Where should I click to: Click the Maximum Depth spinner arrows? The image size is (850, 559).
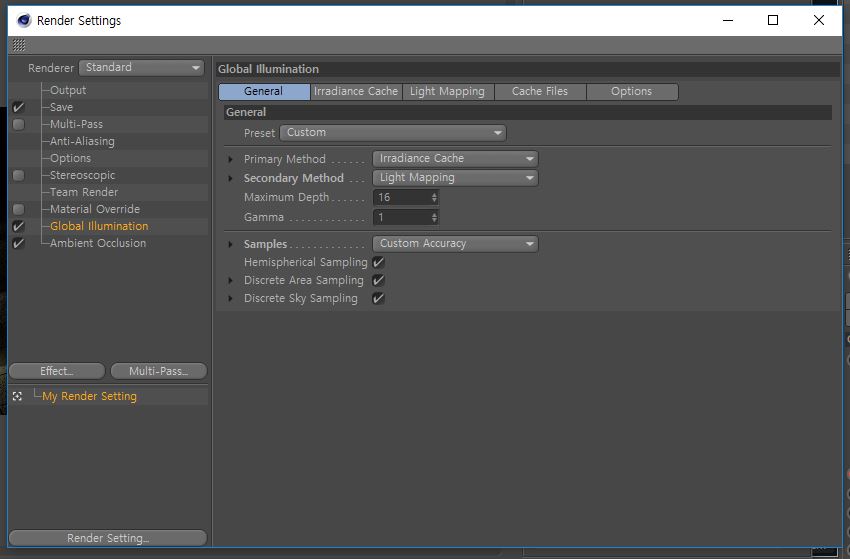(x=434, y=198)
